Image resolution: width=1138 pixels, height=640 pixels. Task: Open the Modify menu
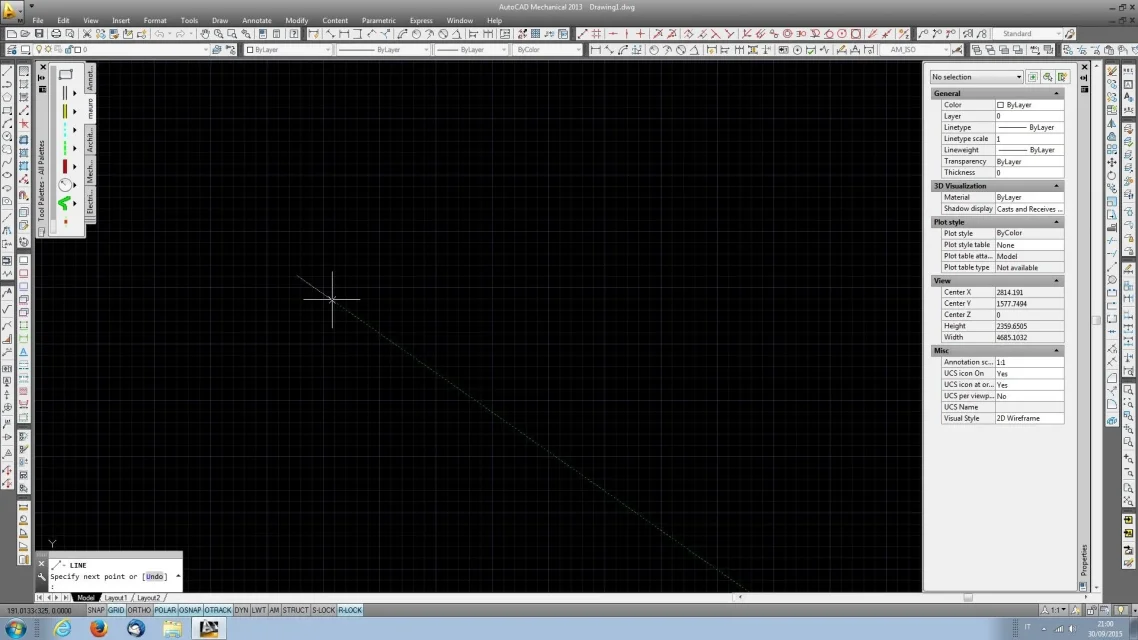point(296,20)
